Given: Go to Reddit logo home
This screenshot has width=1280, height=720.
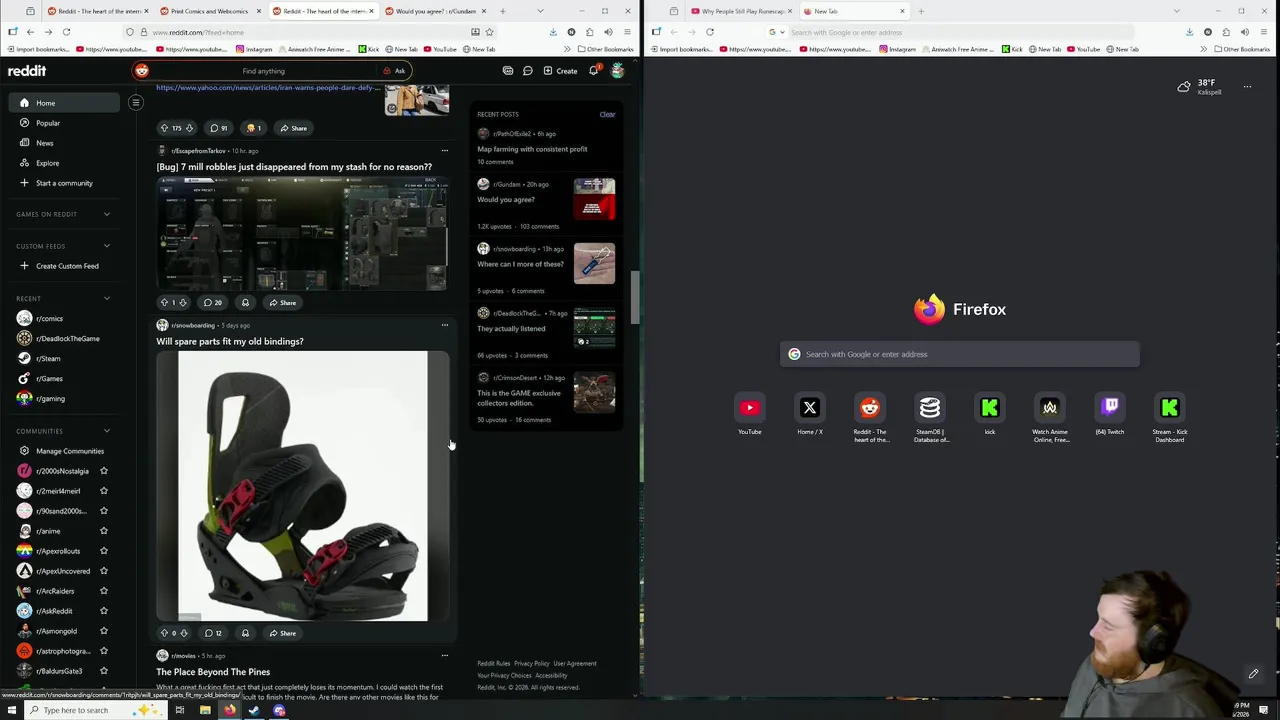Looking at the screenshot, I should click(x=27, y=71).
